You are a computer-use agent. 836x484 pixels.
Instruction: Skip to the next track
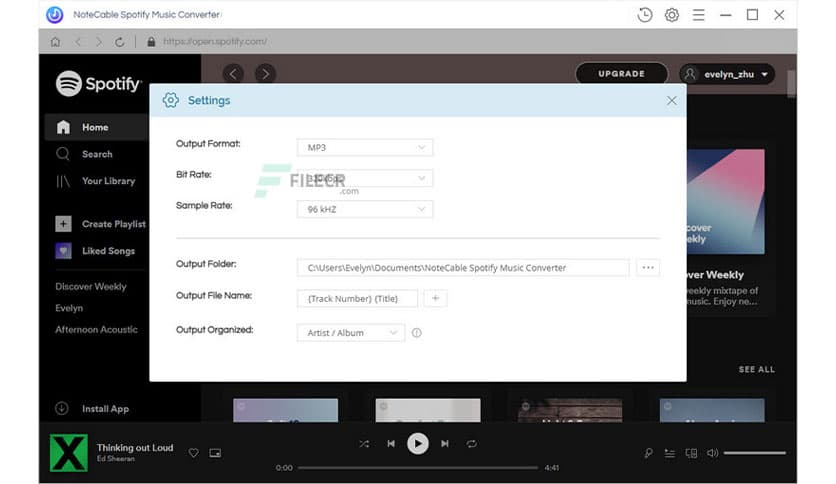pos(445,443)
